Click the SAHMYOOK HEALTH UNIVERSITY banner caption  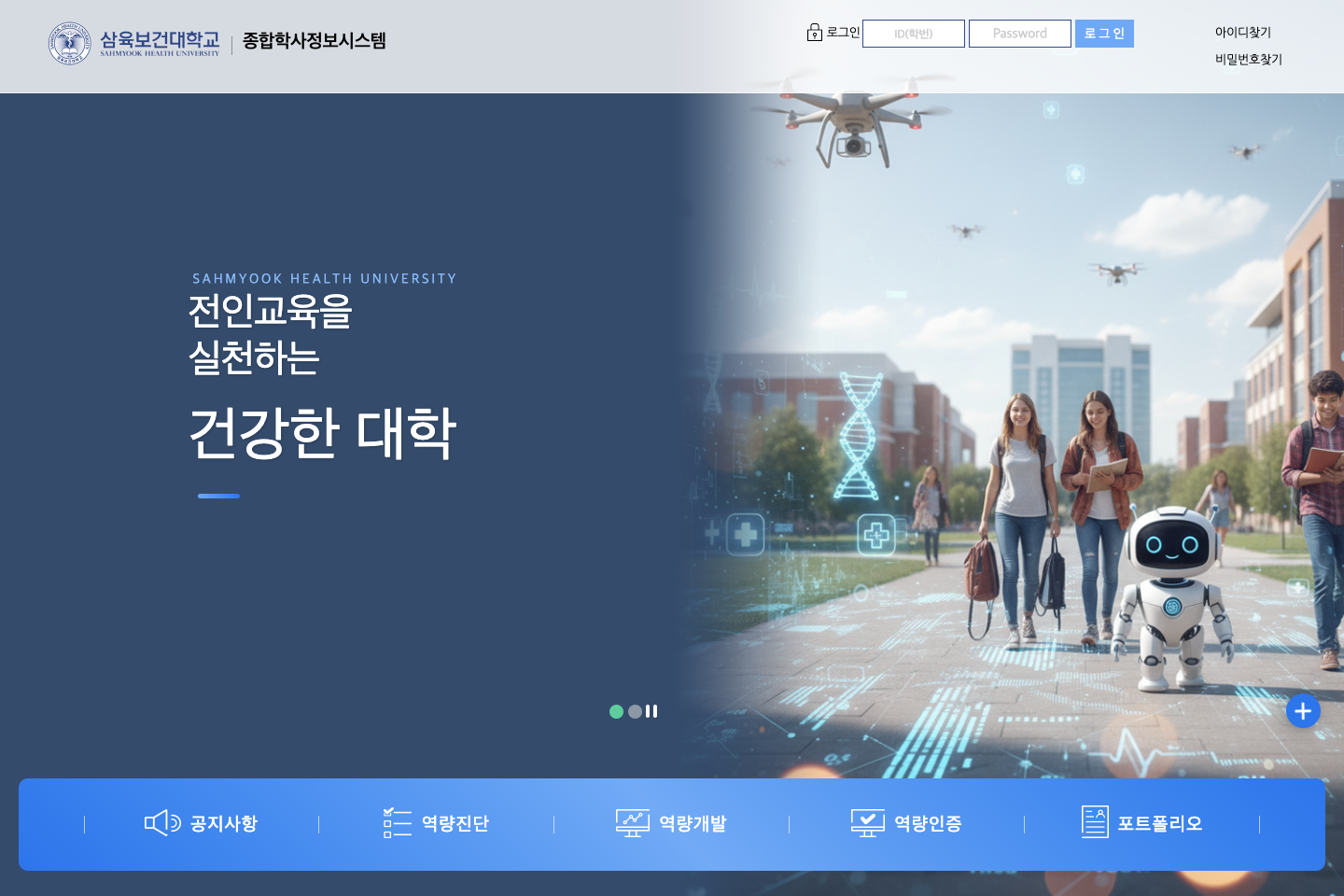[x=325, y=278]
